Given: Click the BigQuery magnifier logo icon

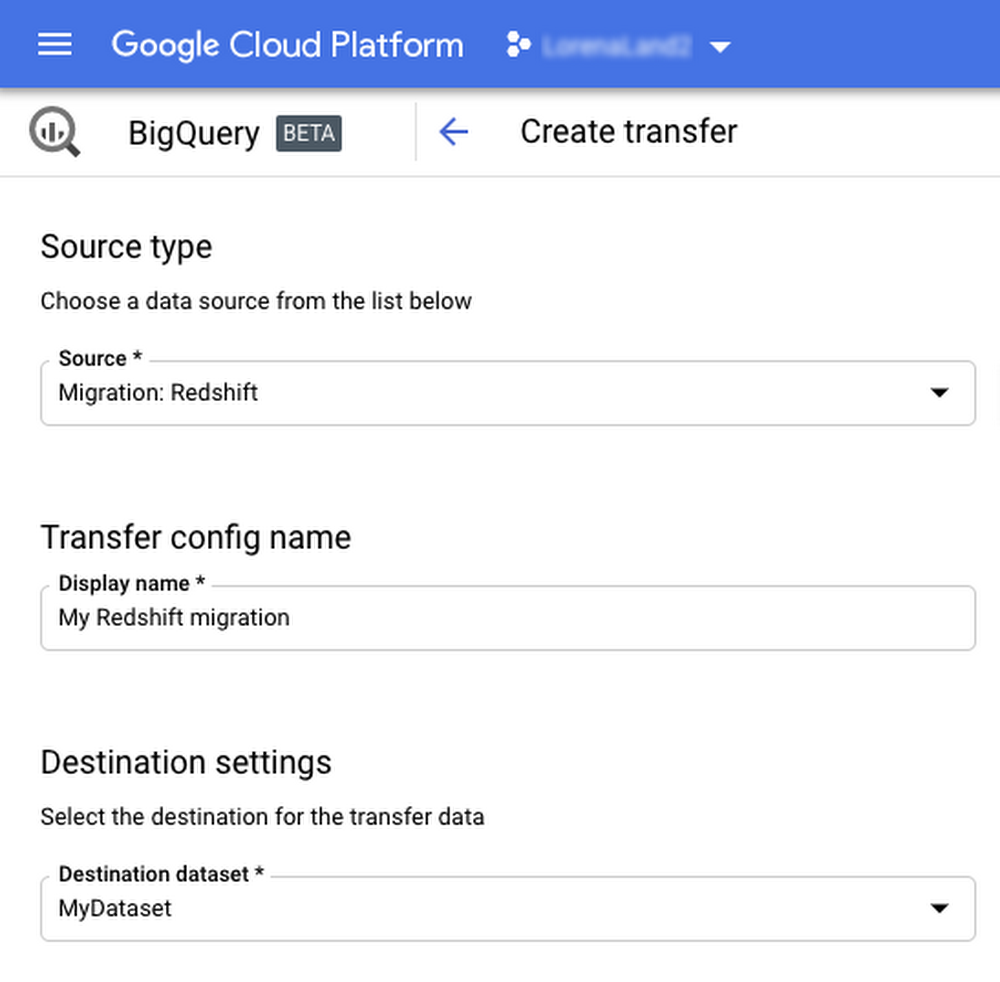Looking at the screenshot, I should coord(55,131).
